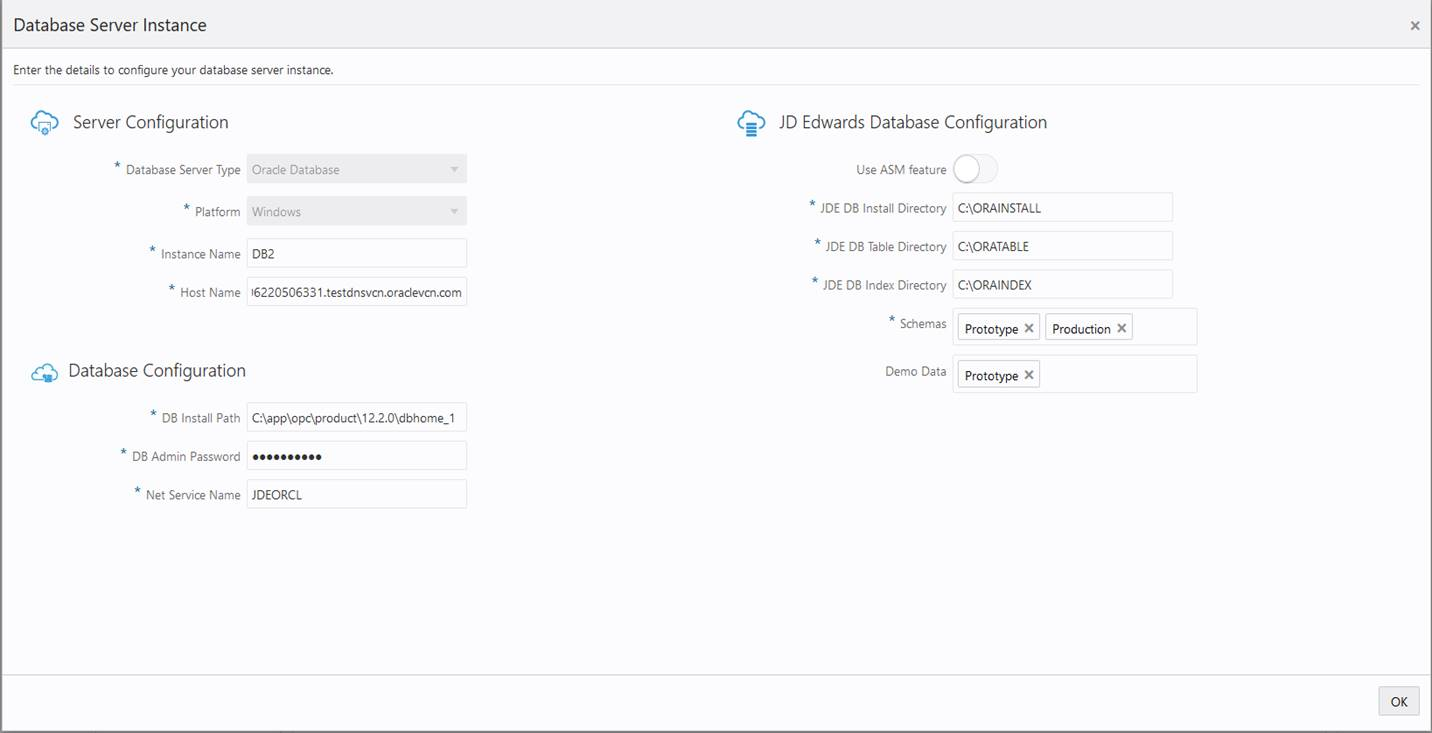Click the Instance Name field showing DB2
This screenshot has width=1432, height=733.
pos(356,252)
